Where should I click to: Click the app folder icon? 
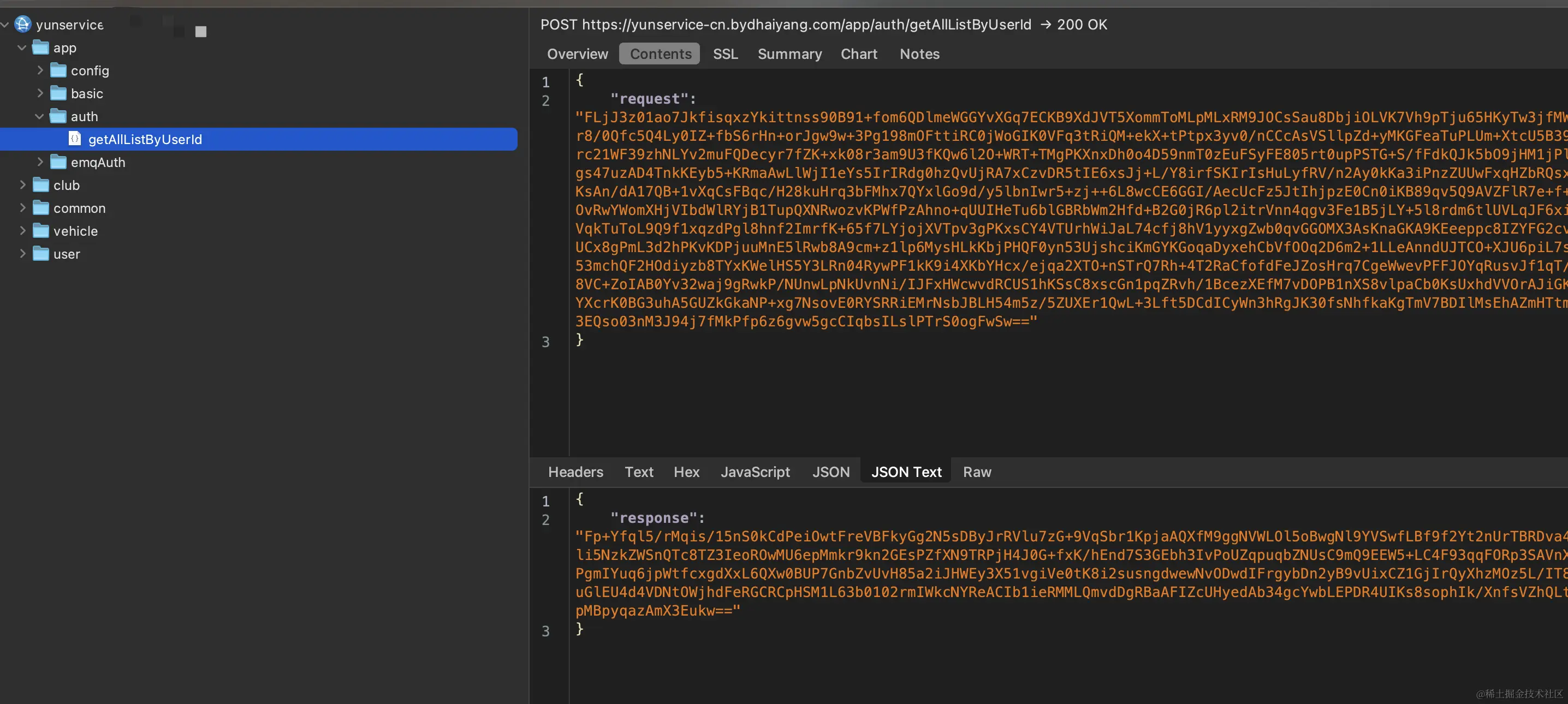point(40,47)
